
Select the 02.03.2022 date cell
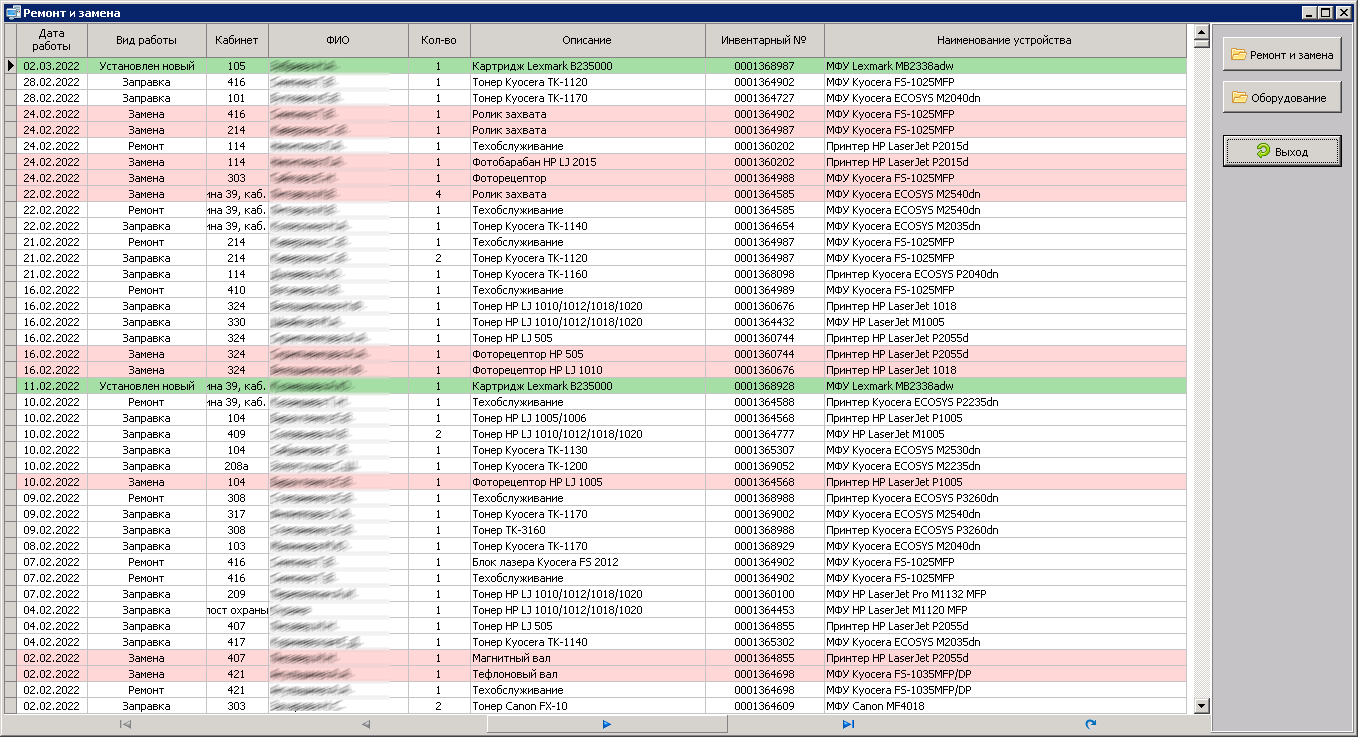point(52,66)
